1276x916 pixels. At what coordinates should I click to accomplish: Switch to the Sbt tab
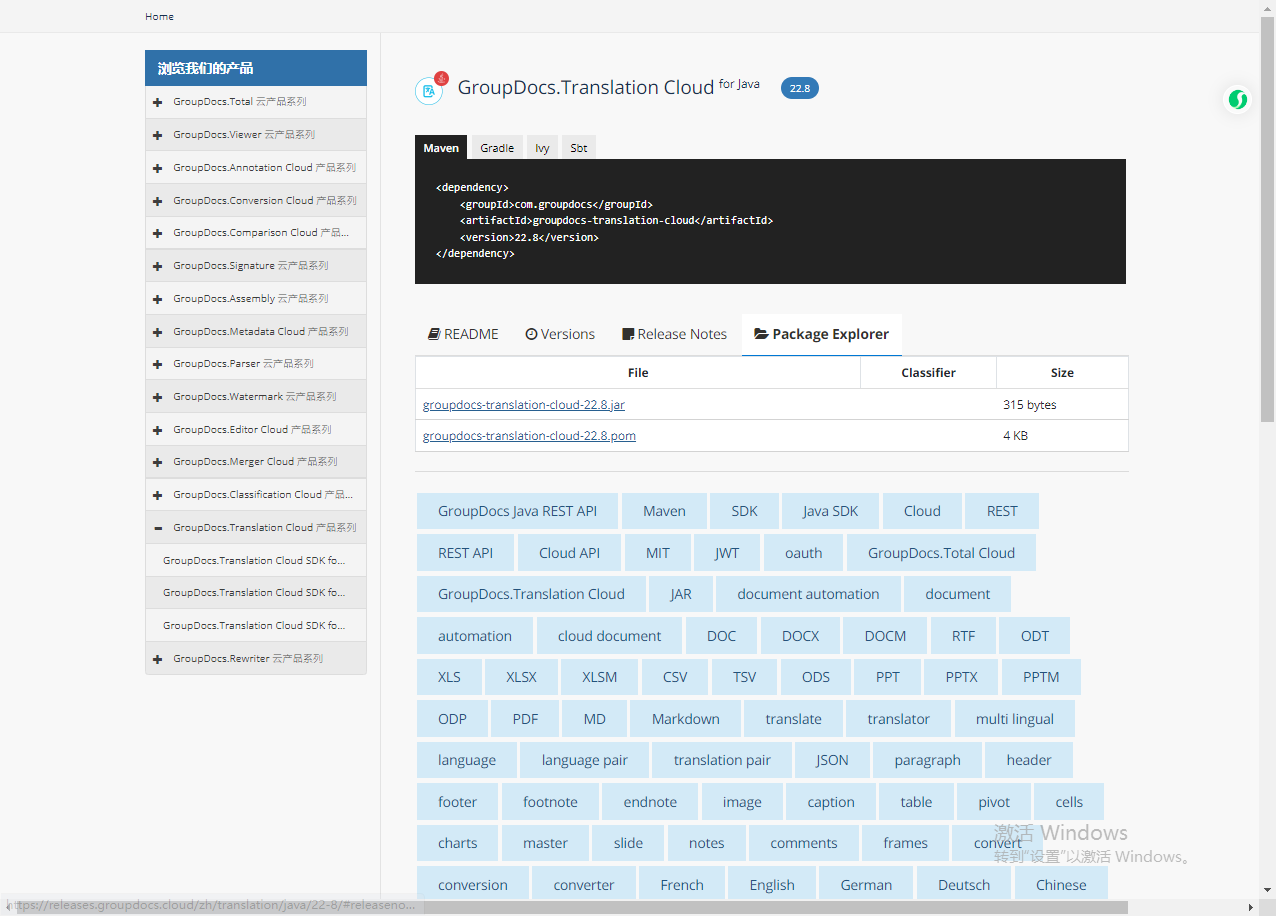(579, 147)
